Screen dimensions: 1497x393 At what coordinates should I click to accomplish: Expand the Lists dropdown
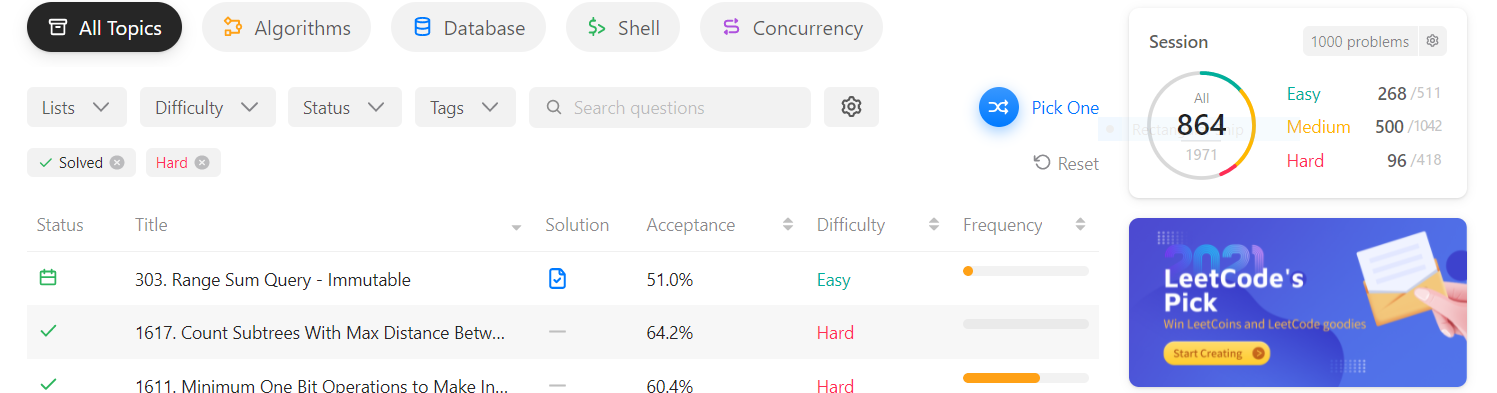coord(77,107)
